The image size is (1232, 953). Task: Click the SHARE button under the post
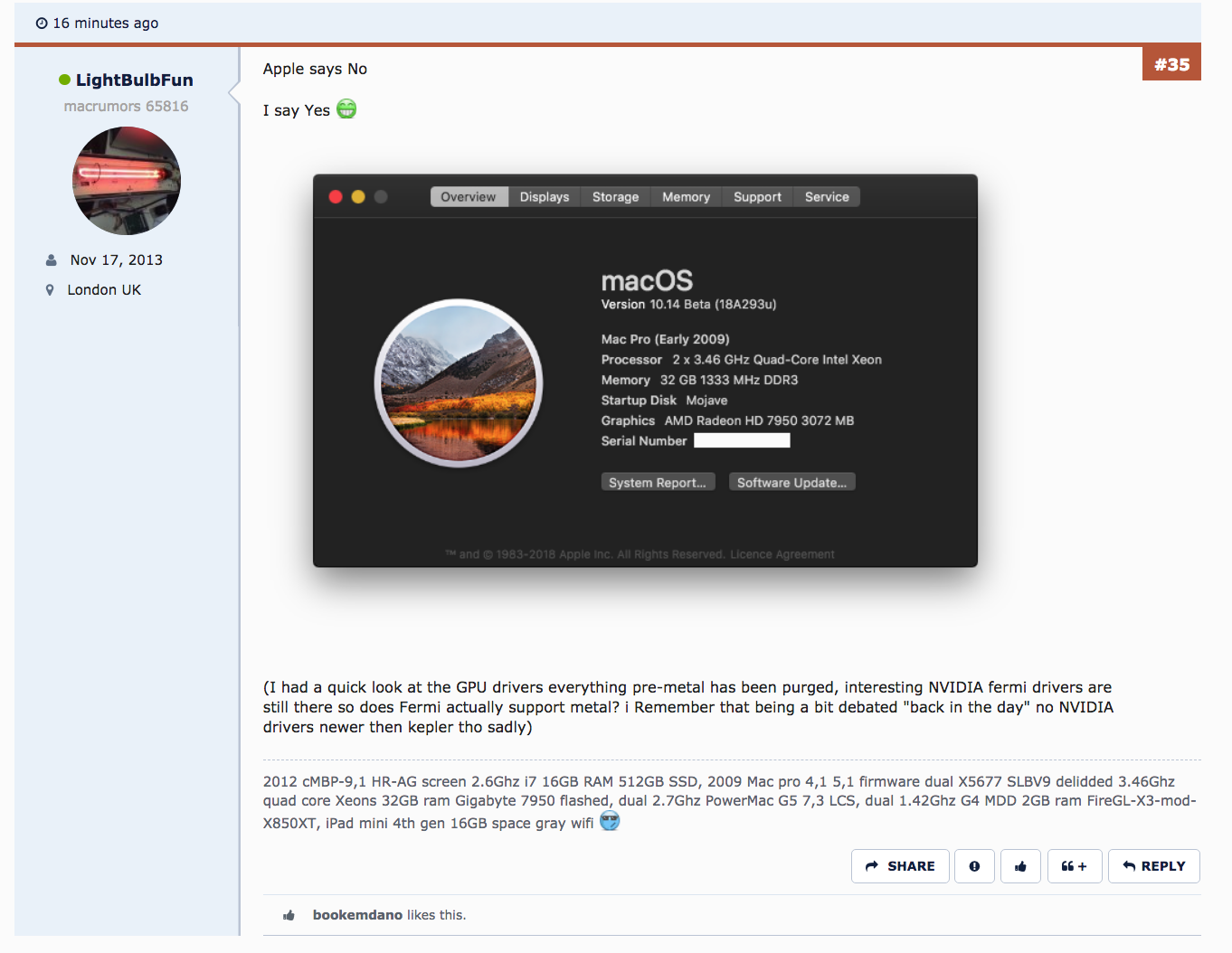[x=900, y=866]
